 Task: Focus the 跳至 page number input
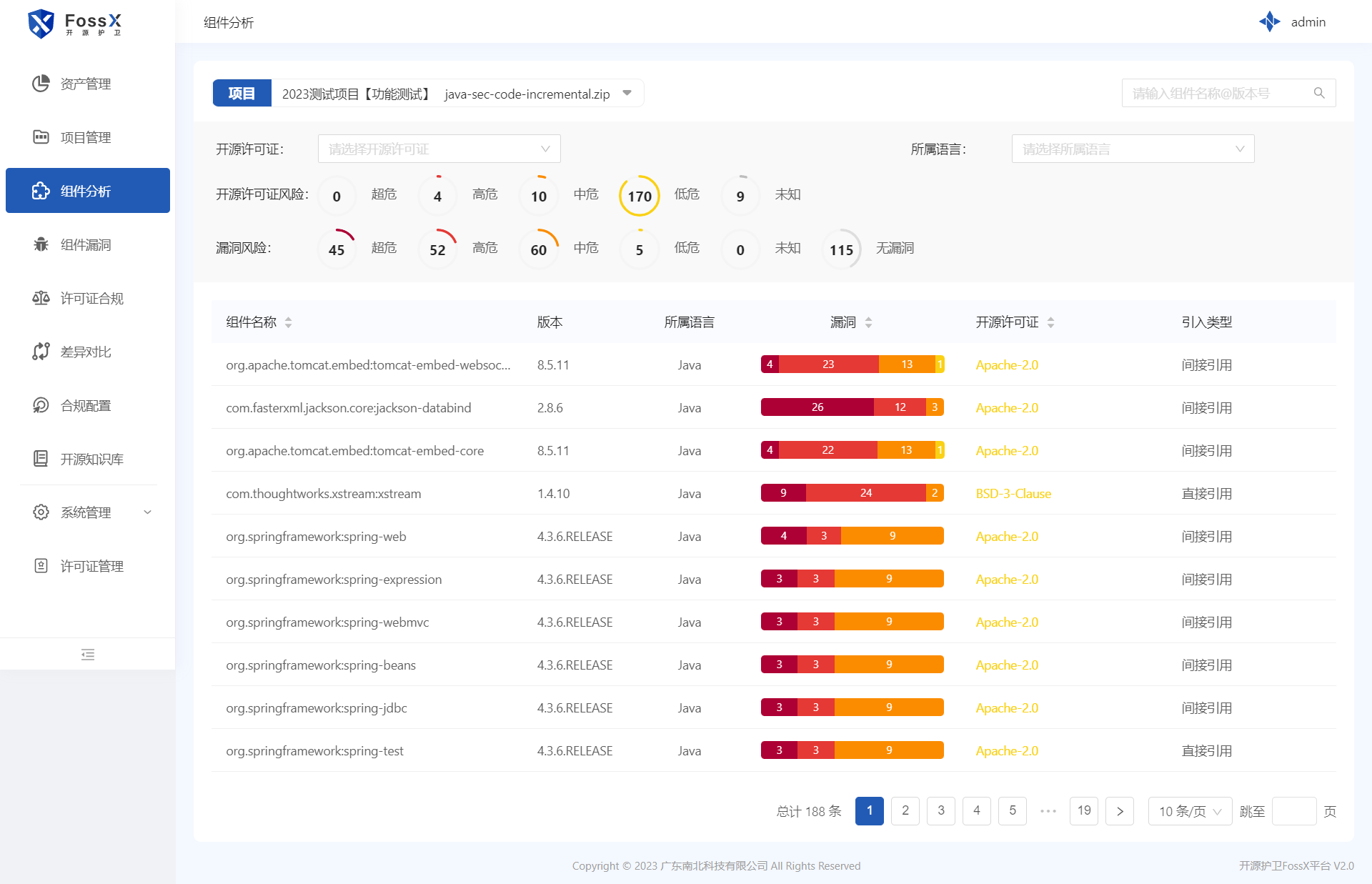pos(1294,811)
